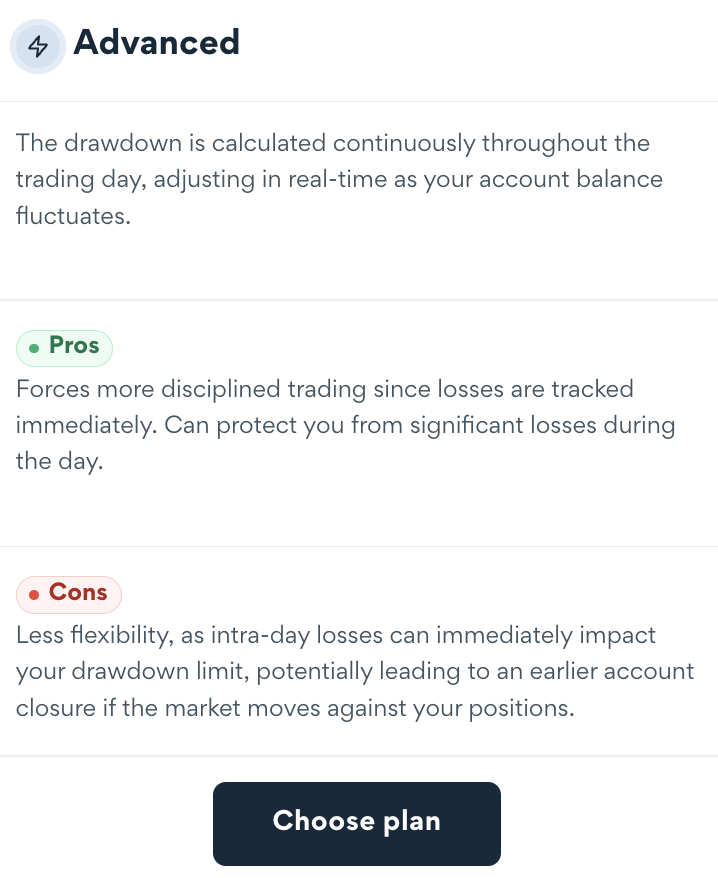Click the divider line above Pros section
The width and height of the screenshot is (718, 878).
point(359,299)
